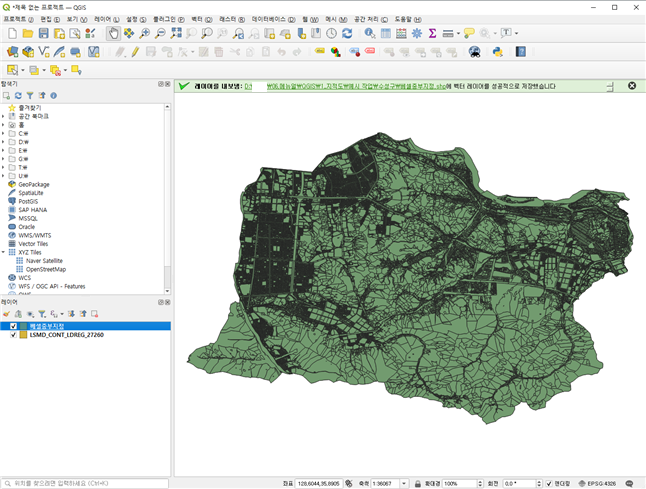Refresh the browser panel

click(17, 95)
